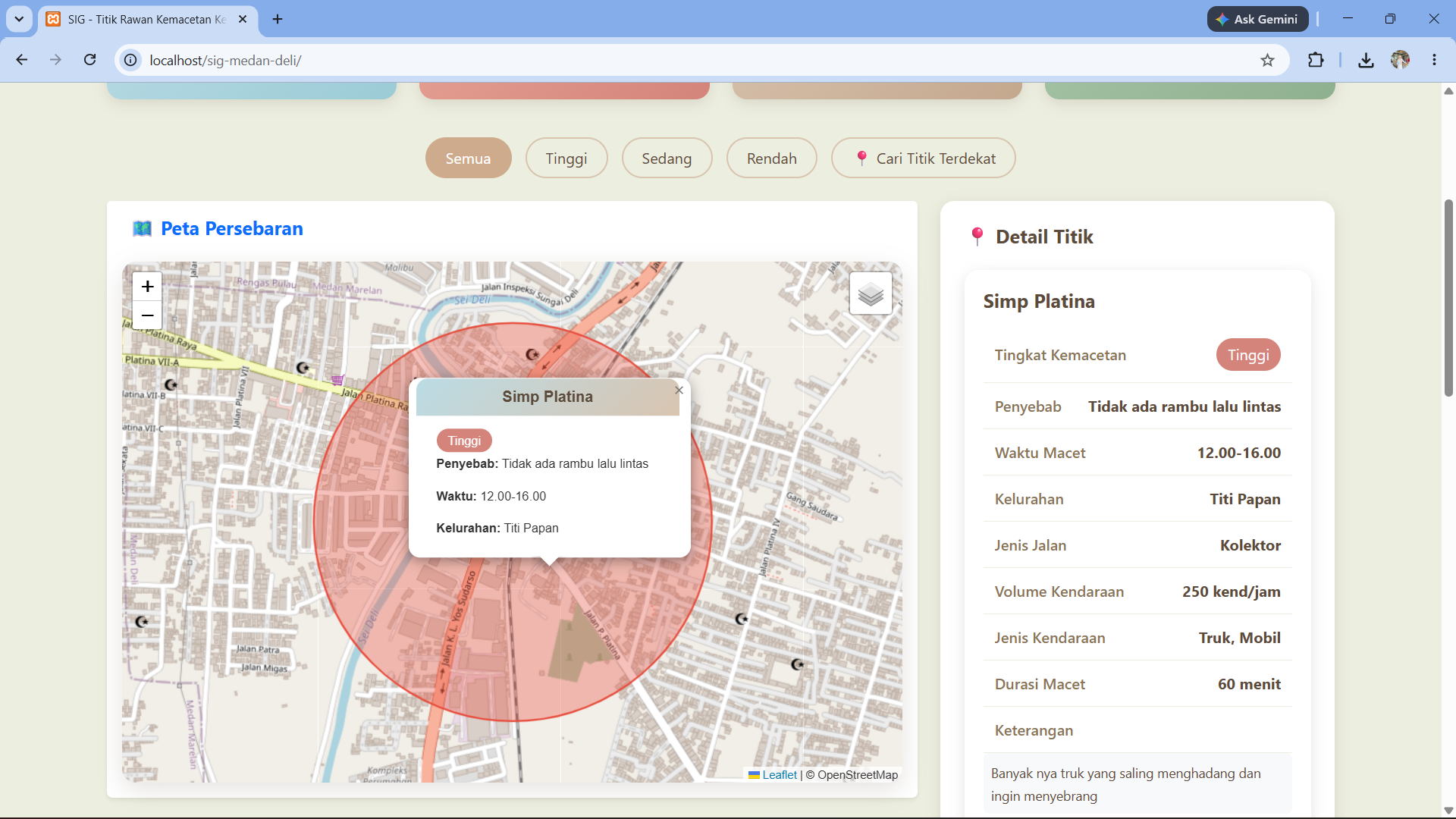The height and width of the screenshot is (819, 1456).
Task: Click the Tinggi badge in Detail Titik panel
Action: 1248,355
